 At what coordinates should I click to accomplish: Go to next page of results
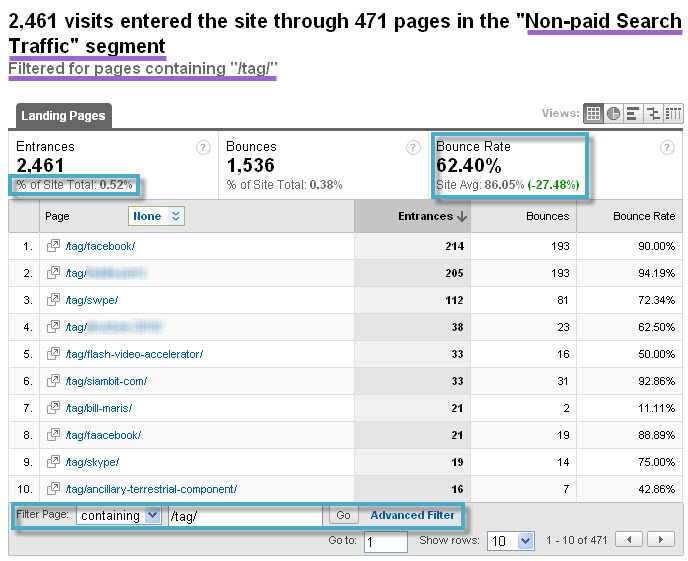click(661, 540)
